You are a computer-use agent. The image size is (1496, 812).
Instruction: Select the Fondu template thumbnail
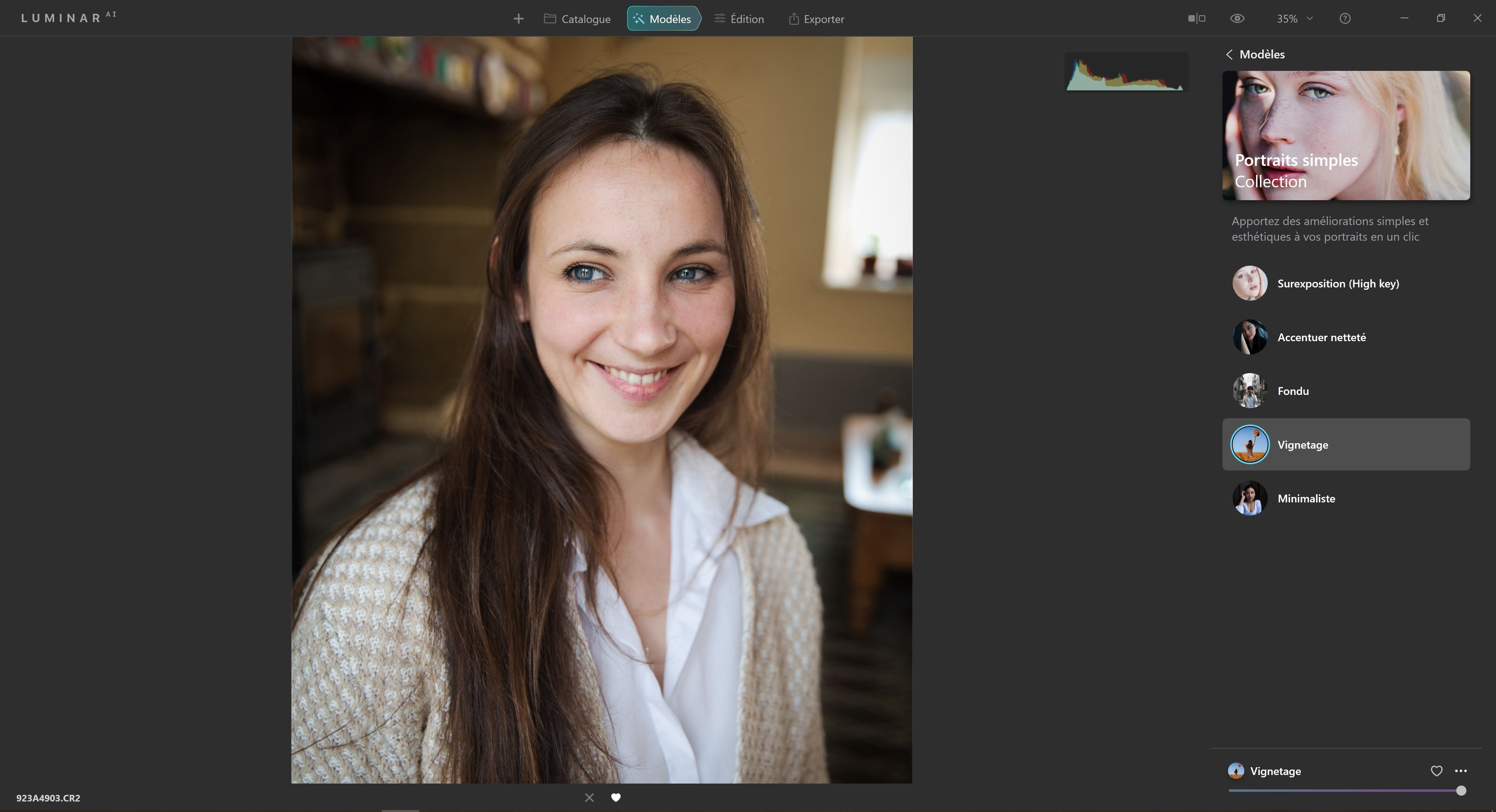click(1250, 391)
